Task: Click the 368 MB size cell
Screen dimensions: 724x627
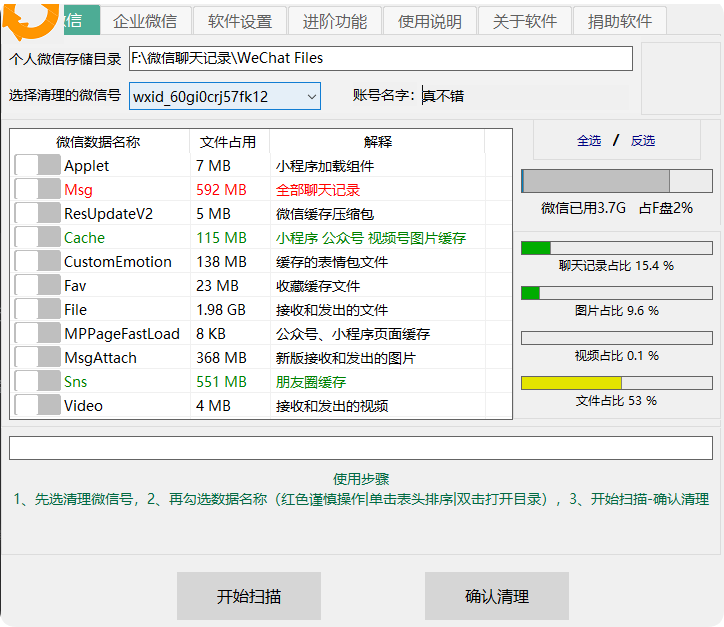Action: point(221,357)
